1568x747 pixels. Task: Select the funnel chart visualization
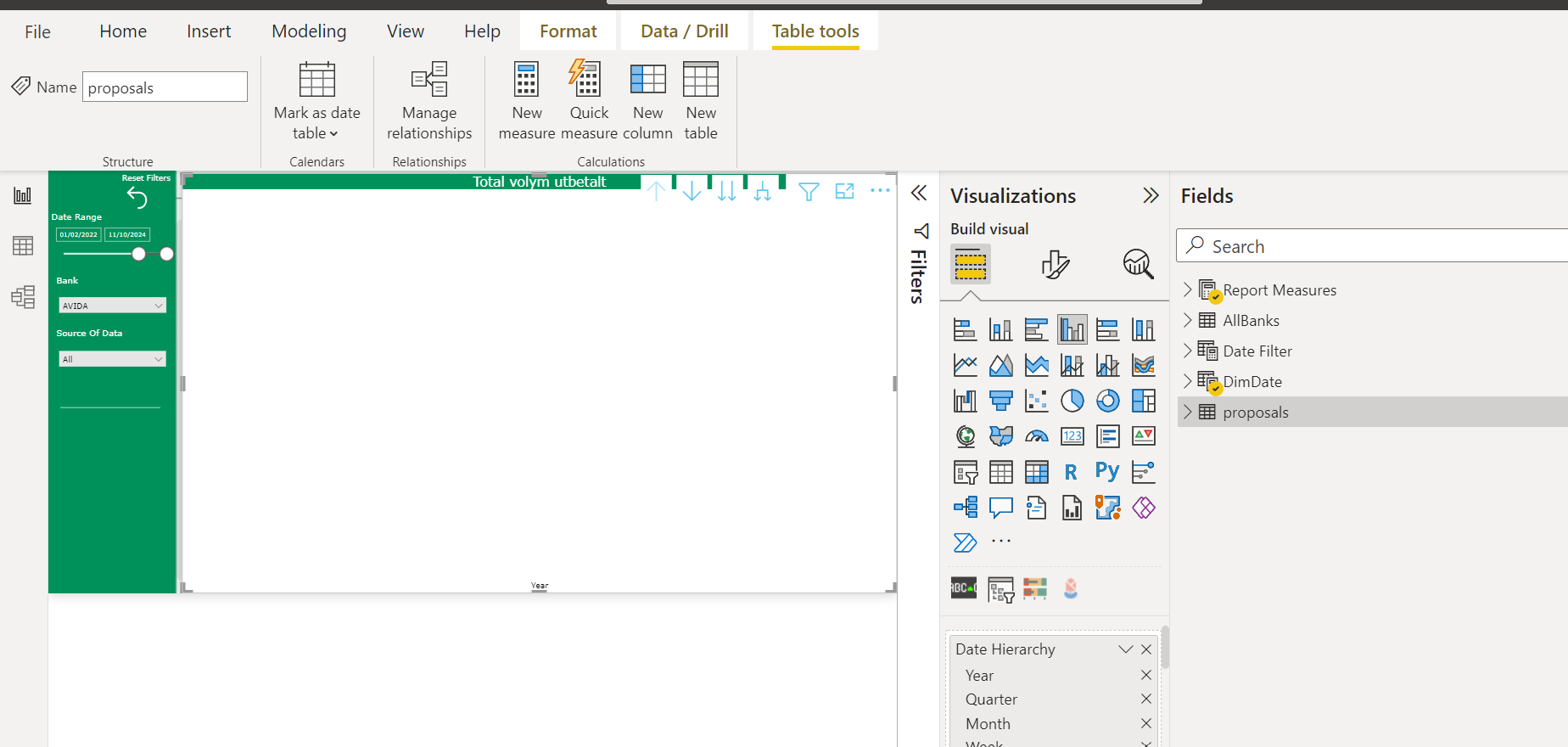tap(1001, 401)
